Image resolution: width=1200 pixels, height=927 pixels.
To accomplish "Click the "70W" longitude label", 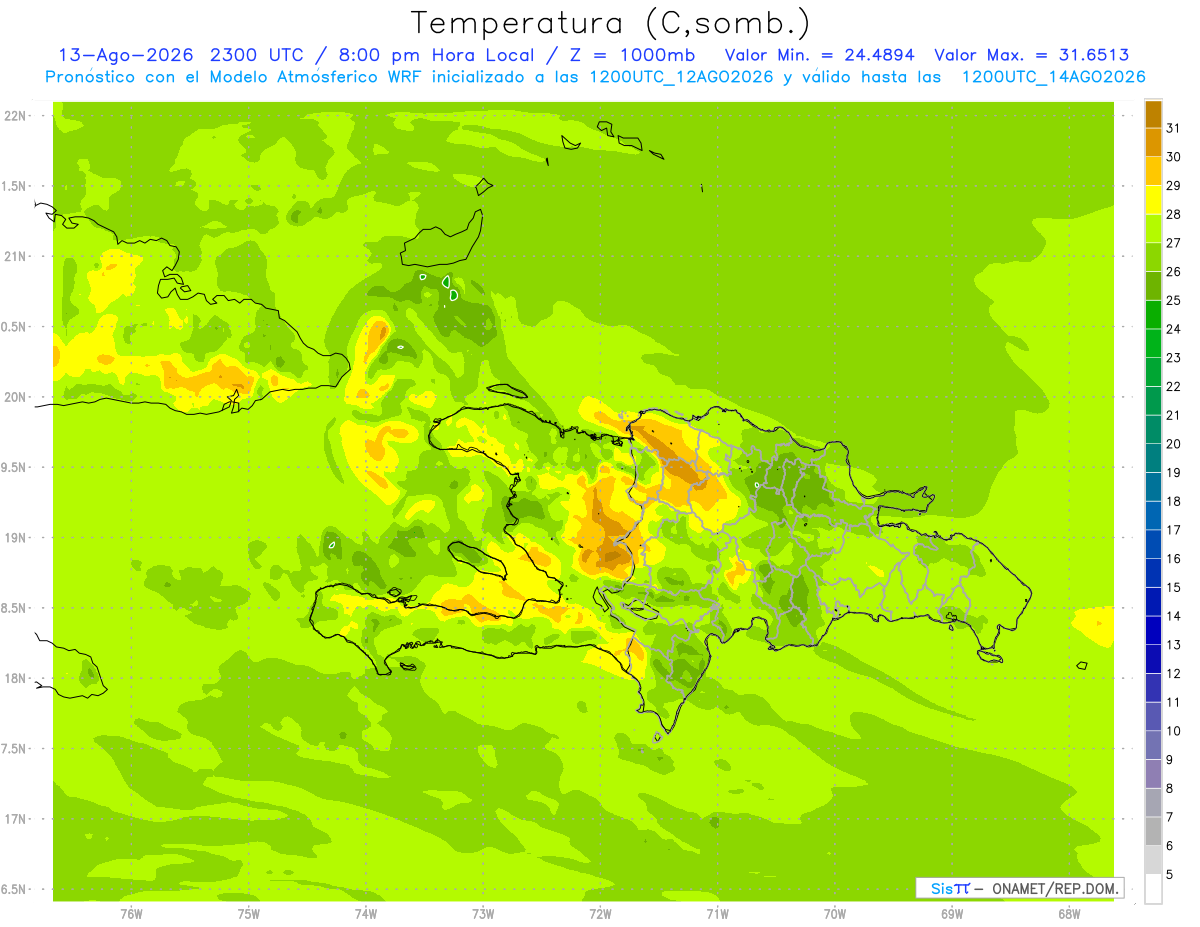I will (835, 914).
